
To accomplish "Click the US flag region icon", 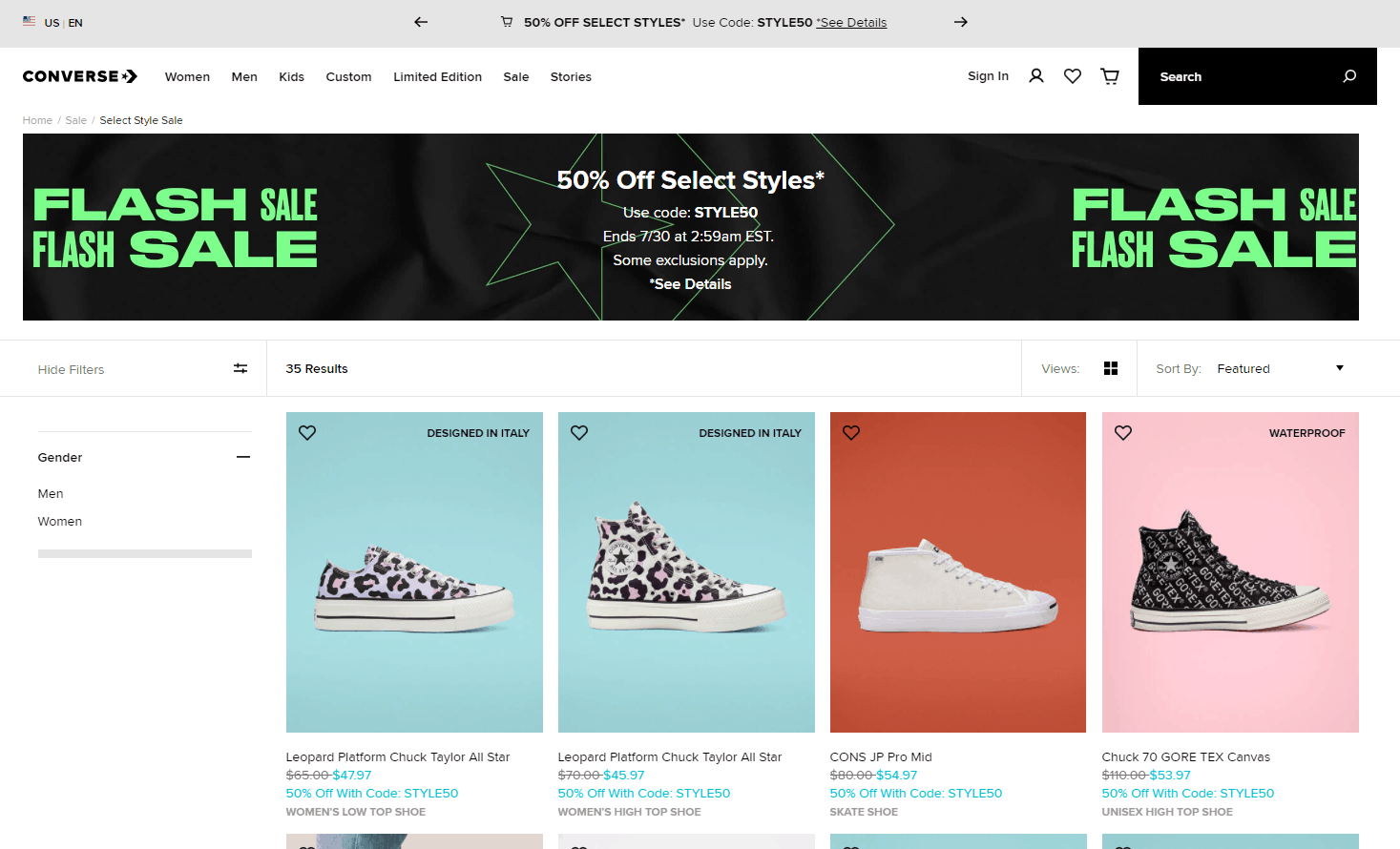I will coord(30,21).
